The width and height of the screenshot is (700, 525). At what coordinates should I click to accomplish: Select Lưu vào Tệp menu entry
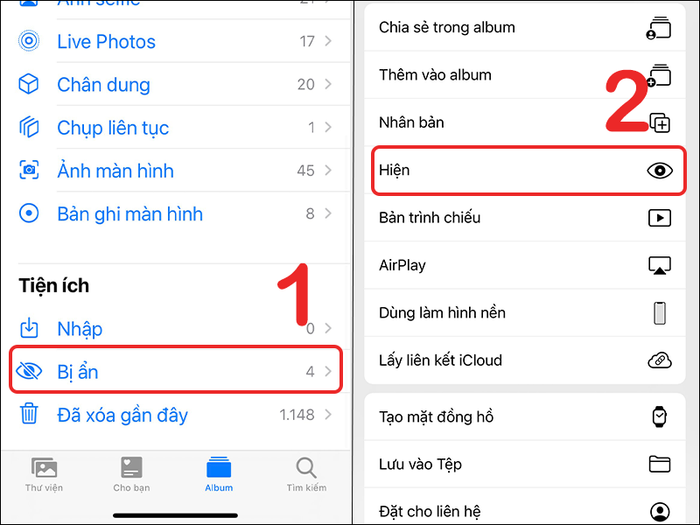click(525, 464)
